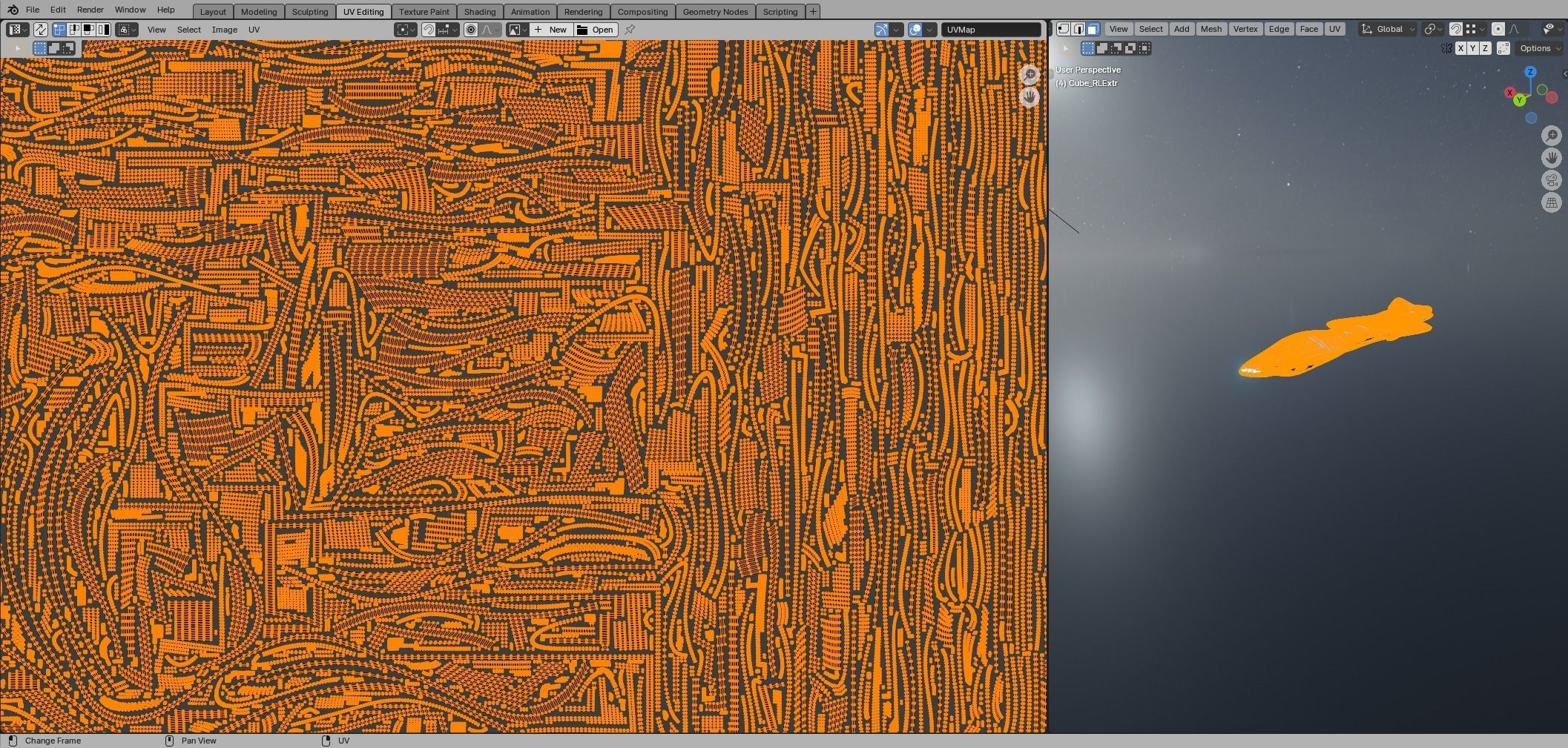The width and height of the screenshot is (1568, 748).
Task: Toggle UV editor overlays button
Action: 915,30
